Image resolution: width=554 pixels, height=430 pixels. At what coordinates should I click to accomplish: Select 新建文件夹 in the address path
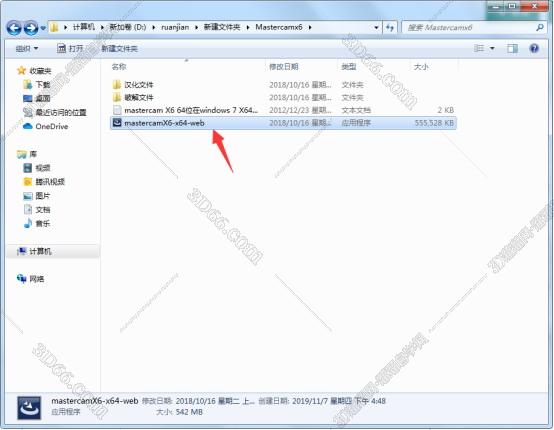pos(222,27)
